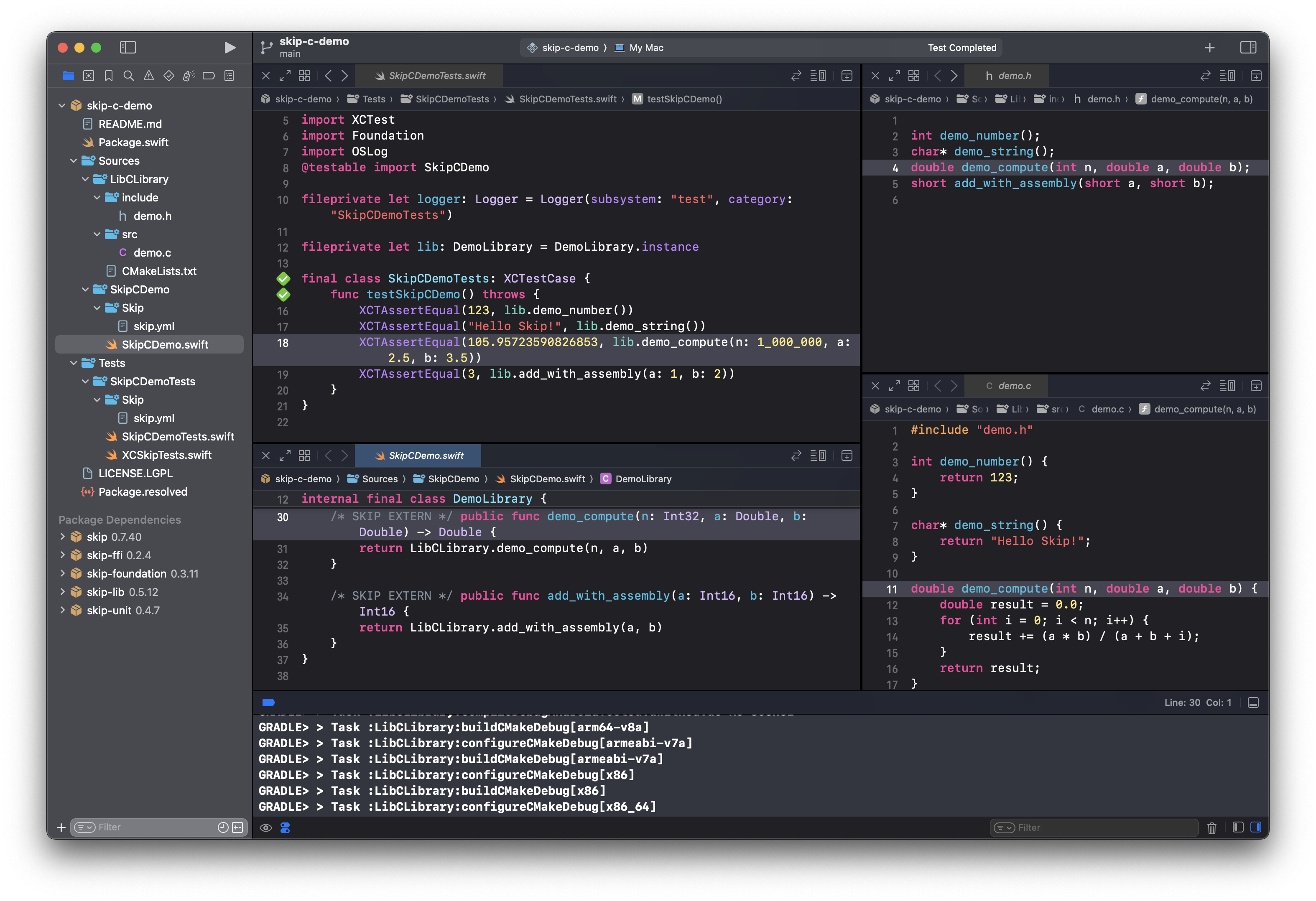Screen dimensions: 1316x901
Task: Open the Report navigator list icon
Action: 229,75
